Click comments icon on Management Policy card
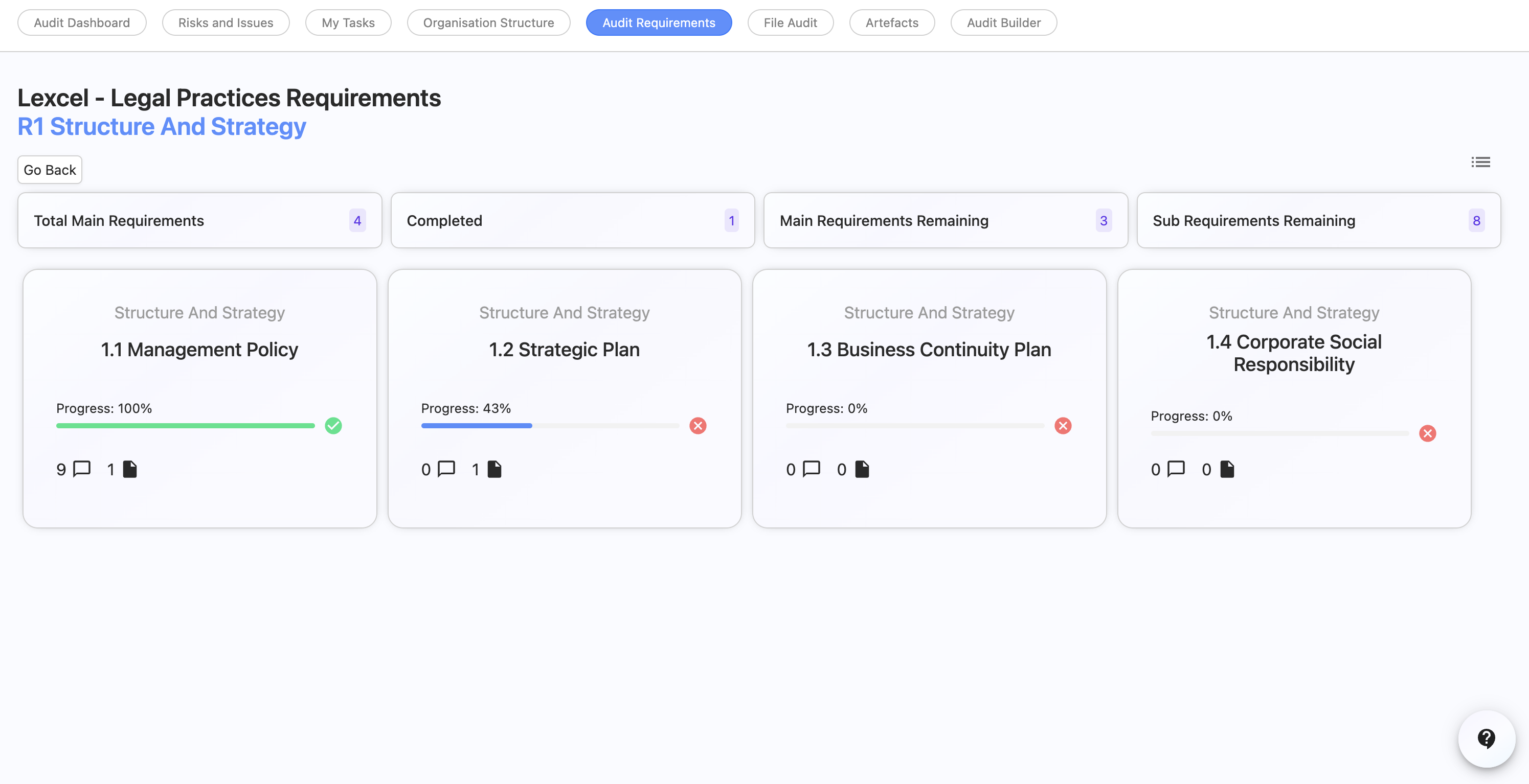Screen dimensions: 1529x784 coord(81,469)
